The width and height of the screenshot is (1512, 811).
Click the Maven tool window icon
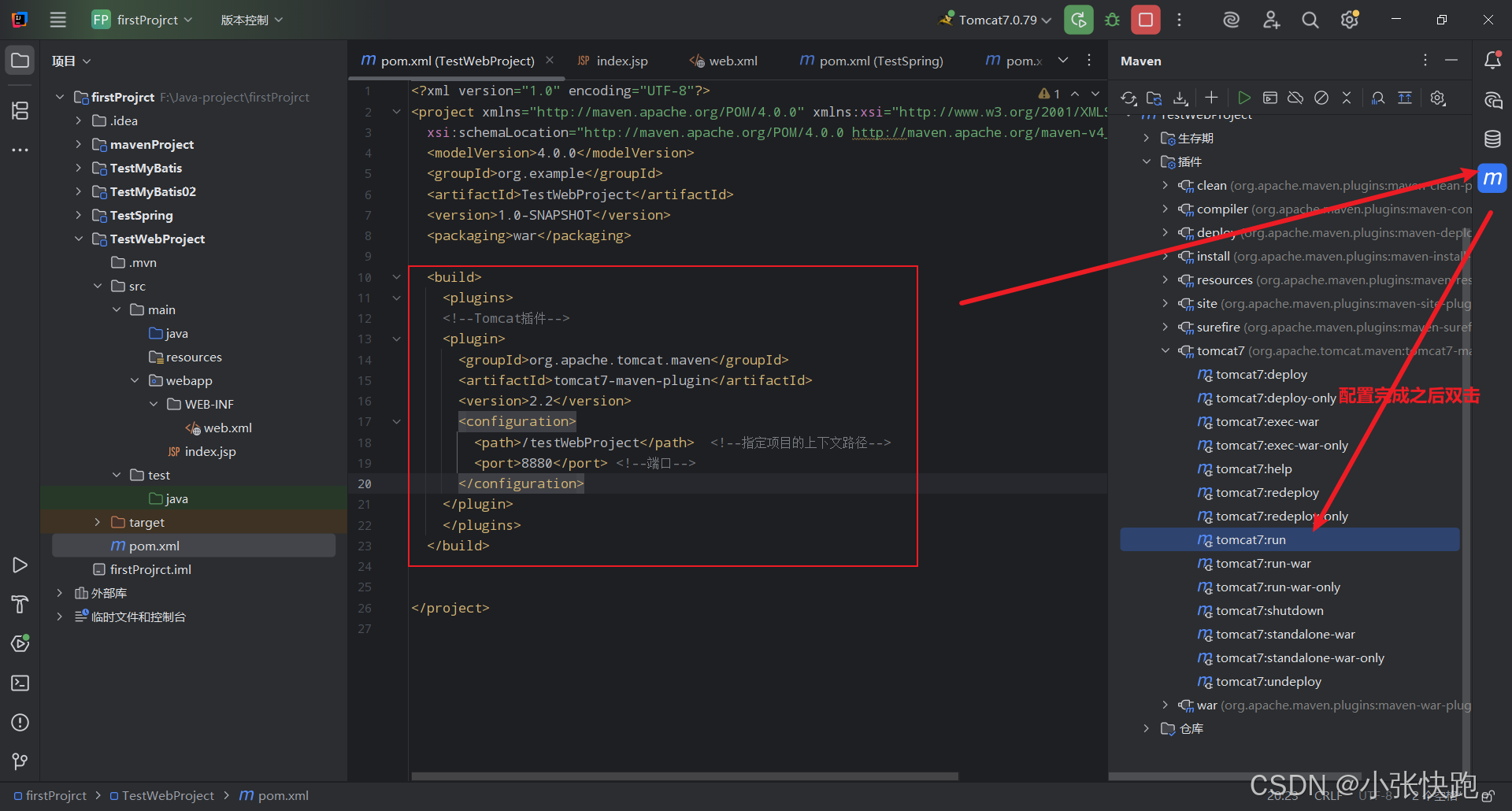point(1492,179)
